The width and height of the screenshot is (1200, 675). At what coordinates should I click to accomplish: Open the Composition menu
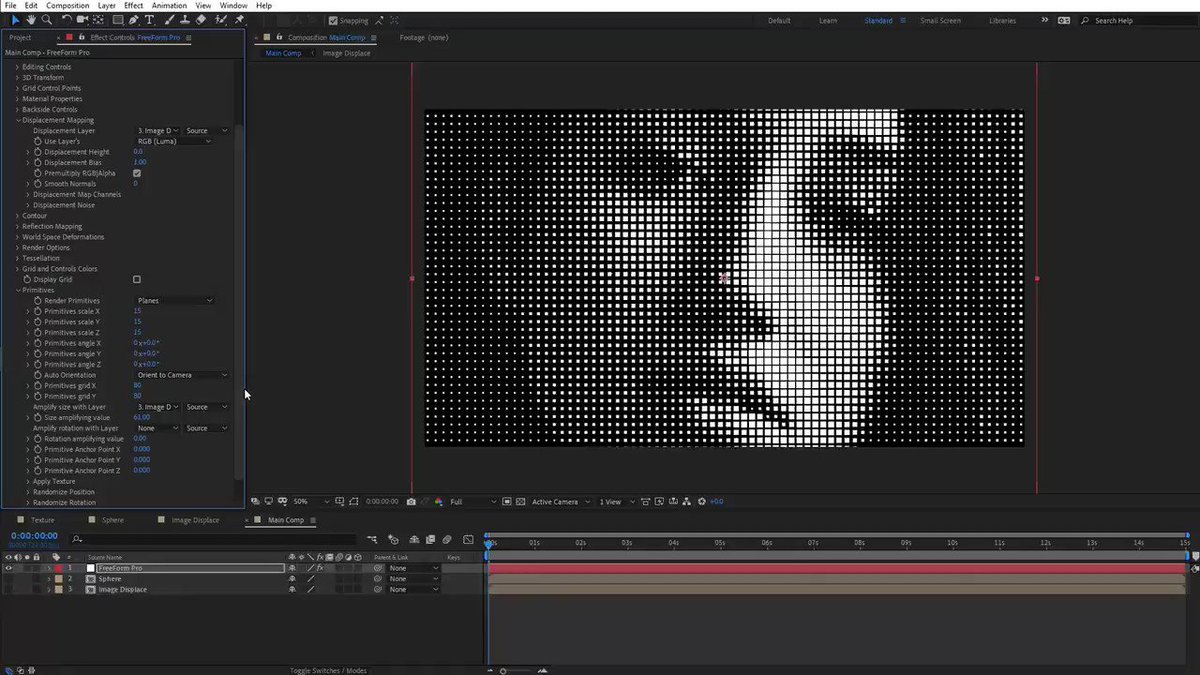coord(68,5)
